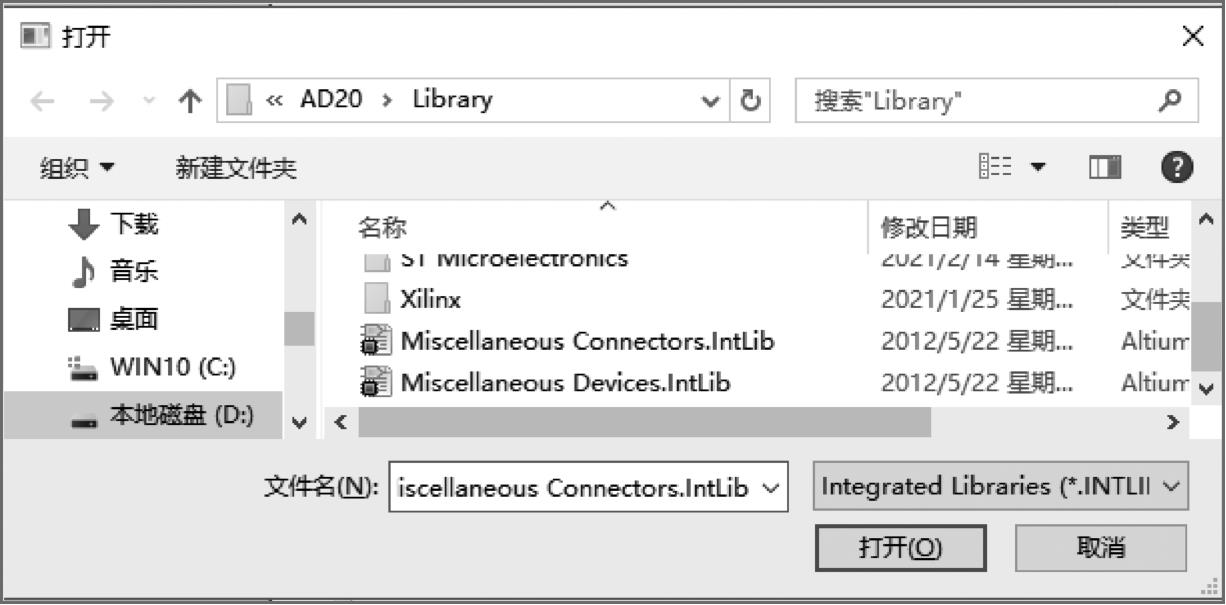The width and height of the screenshot is (1226, 605).
Task: Select Miscellaneous Devices.IntLib file
Action: pos(565,382)
